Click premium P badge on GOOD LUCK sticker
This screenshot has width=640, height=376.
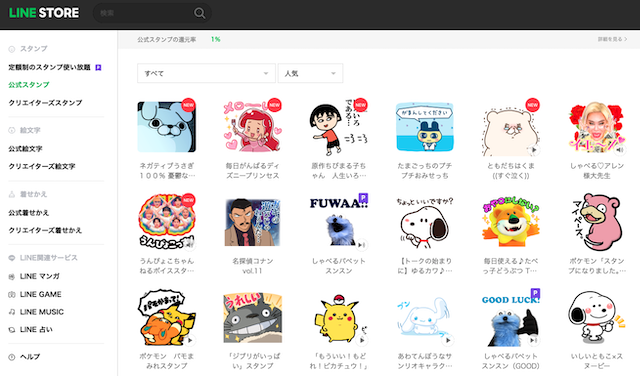click(x=536, y=293)
